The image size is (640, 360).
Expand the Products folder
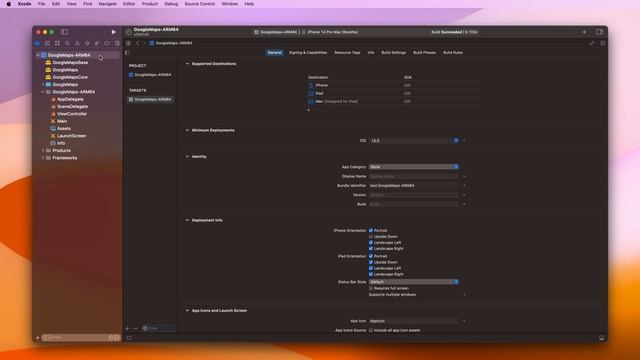(43, 151)
